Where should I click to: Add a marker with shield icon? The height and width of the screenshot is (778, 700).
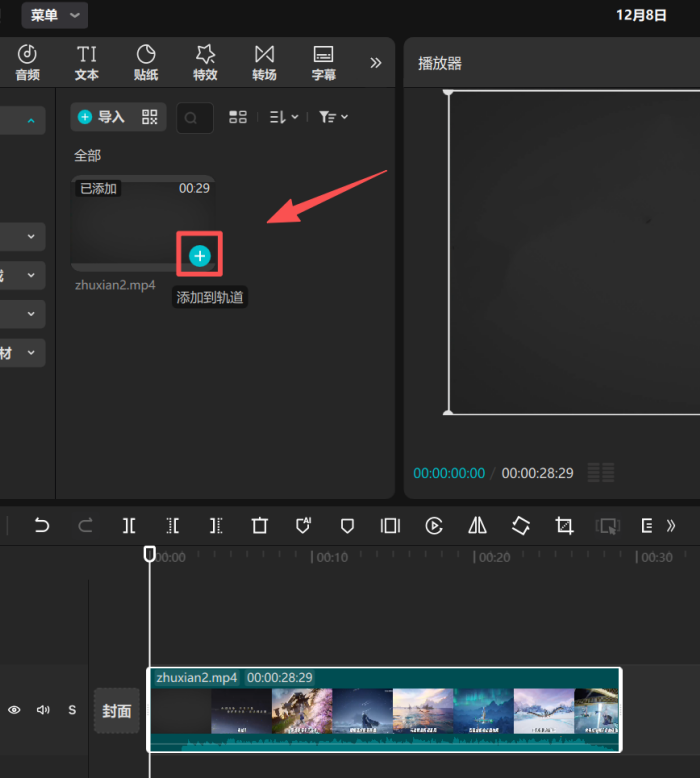click(x=347, y=526)
